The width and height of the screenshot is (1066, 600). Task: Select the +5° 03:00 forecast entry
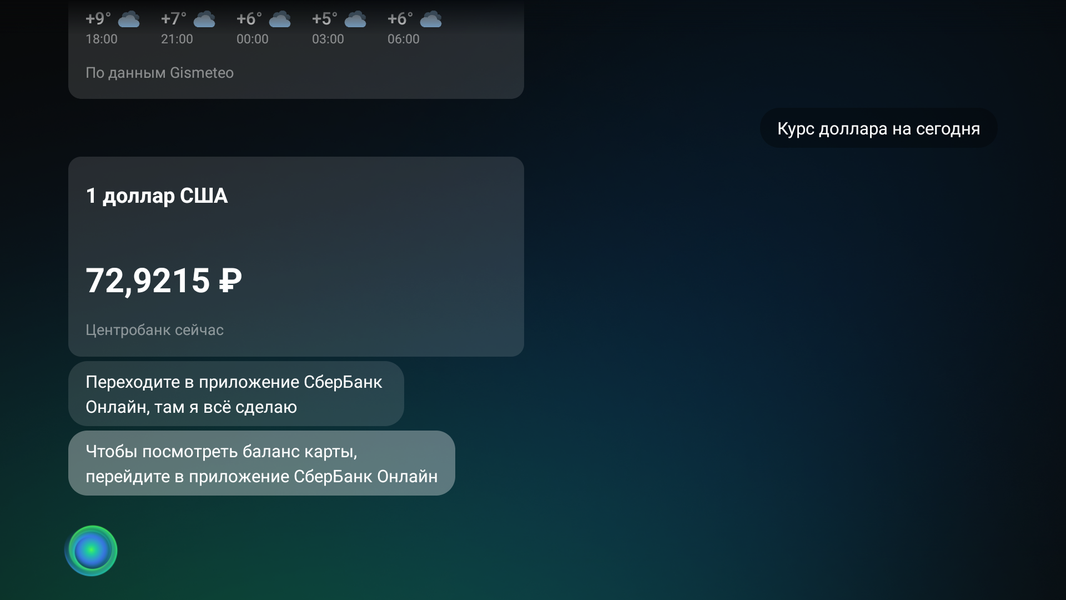tap(339, 28)
